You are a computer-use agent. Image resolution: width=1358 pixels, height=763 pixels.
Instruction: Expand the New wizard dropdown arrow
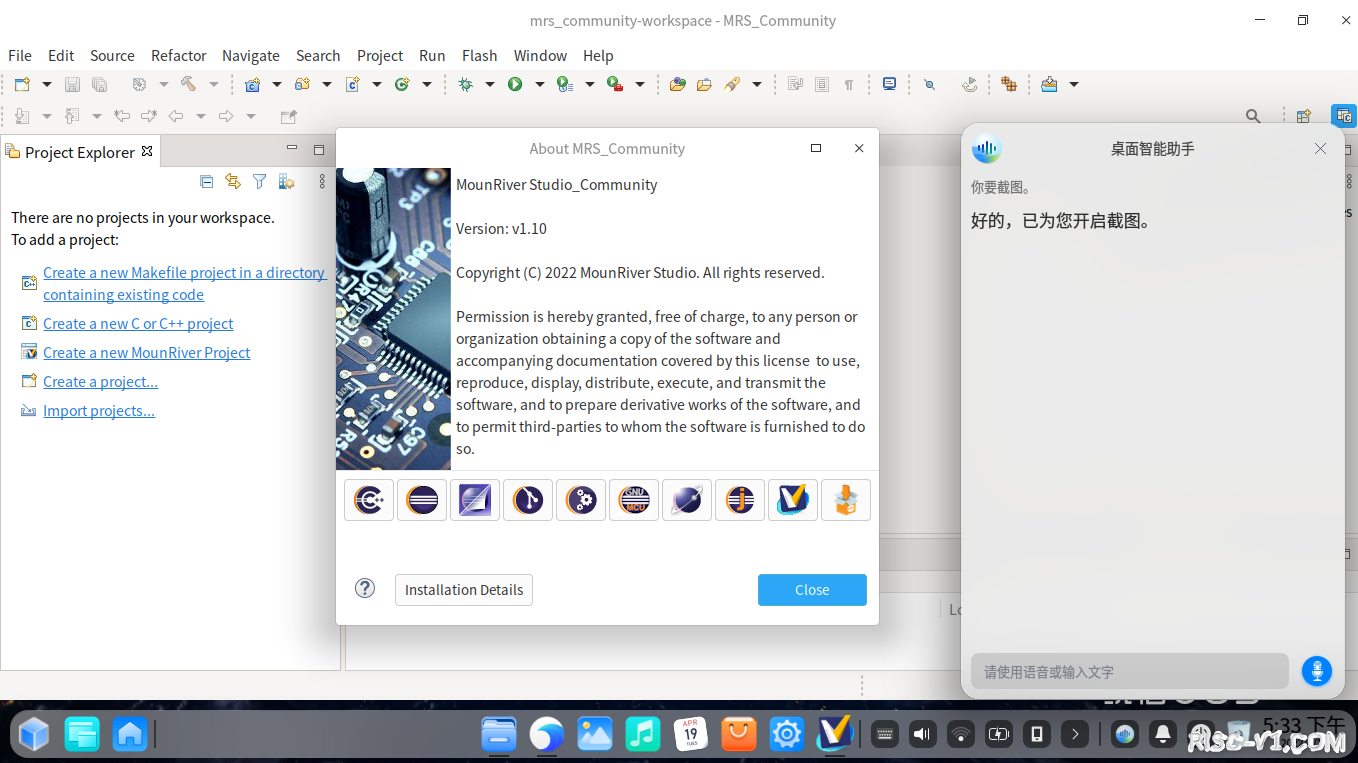pos(46,85)
